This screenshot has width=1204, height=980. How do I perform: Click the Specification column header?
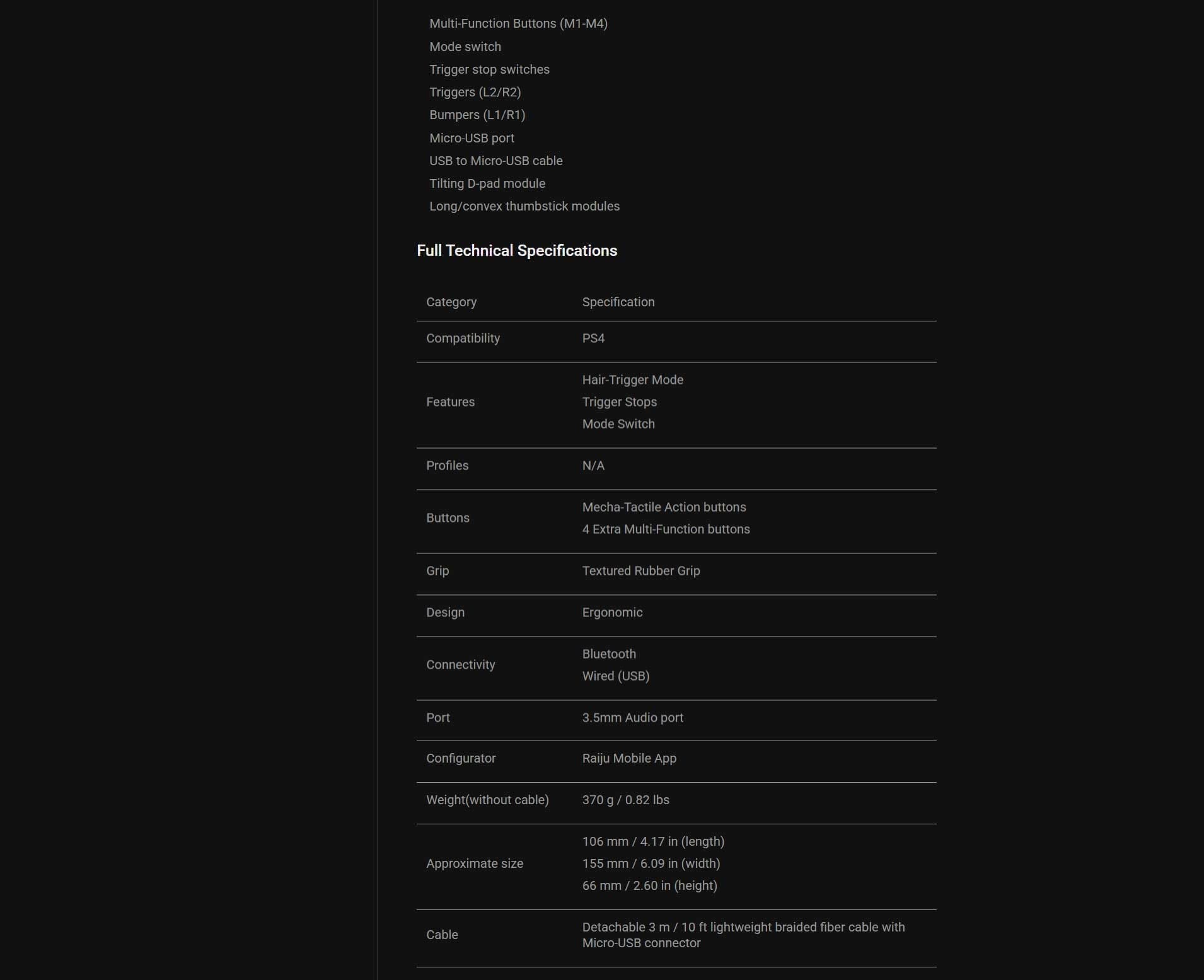click(x=618, y=302)
